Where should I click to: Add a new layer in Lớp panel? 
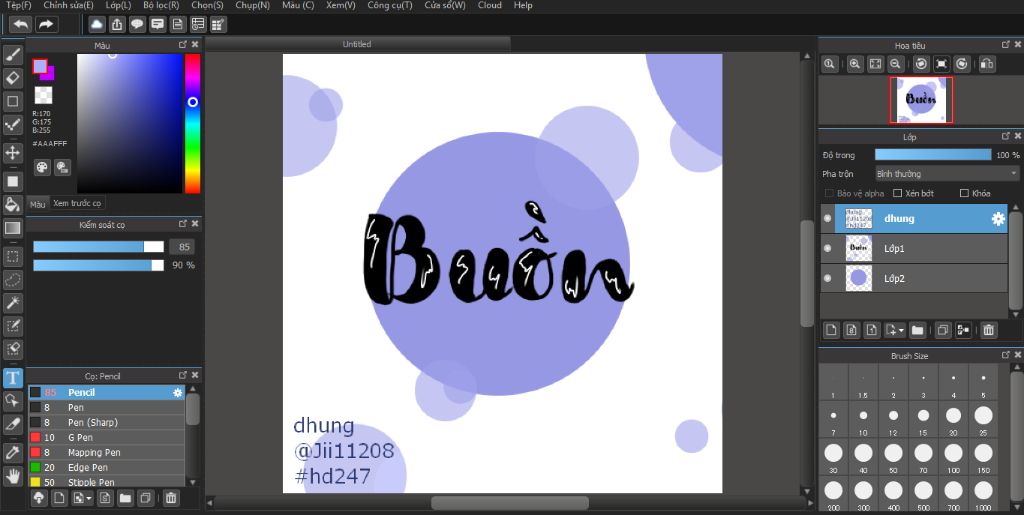(831, 330)
